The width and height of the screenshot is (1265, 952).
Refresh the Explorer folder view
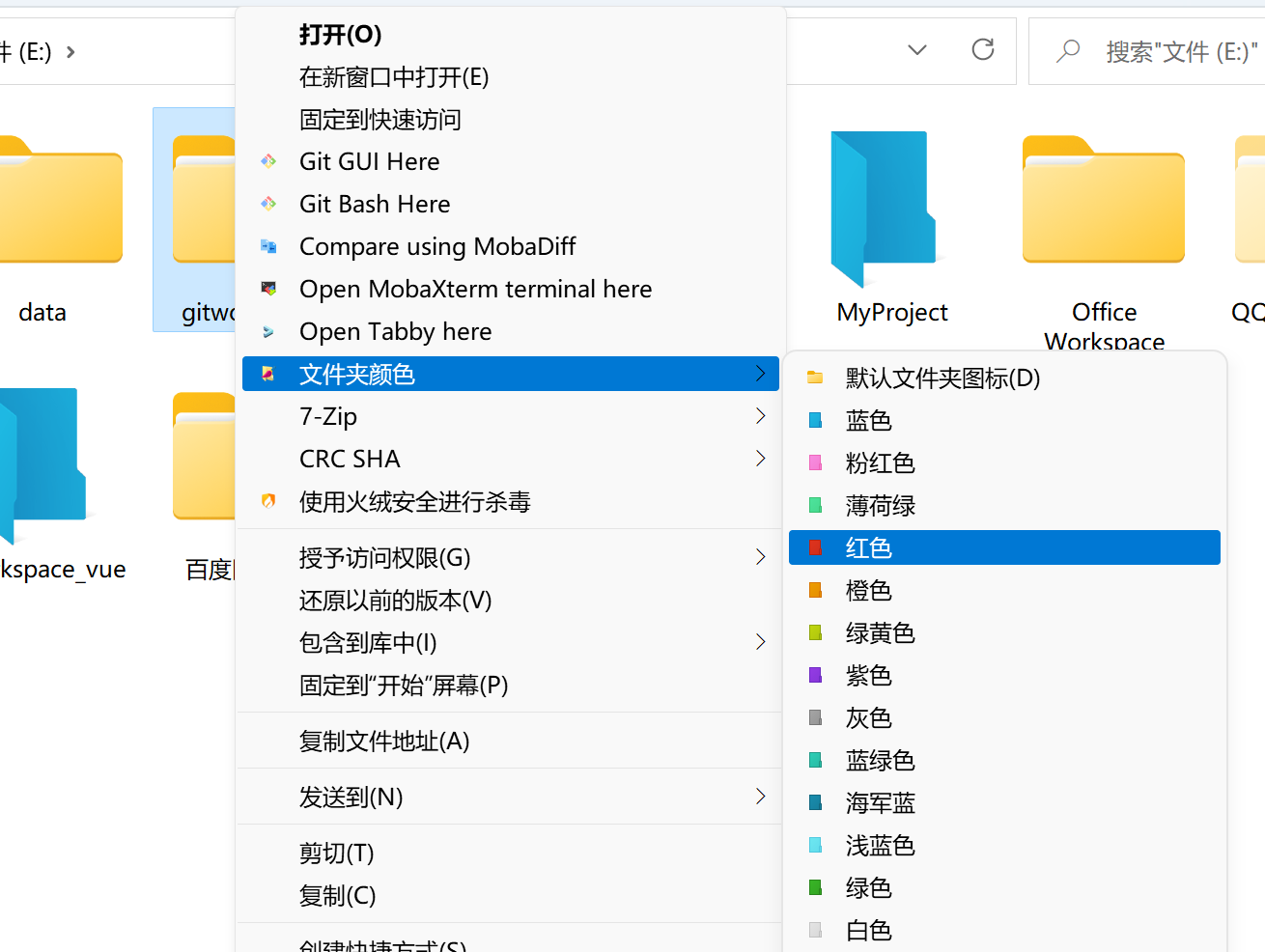click(x=983, y=49)
